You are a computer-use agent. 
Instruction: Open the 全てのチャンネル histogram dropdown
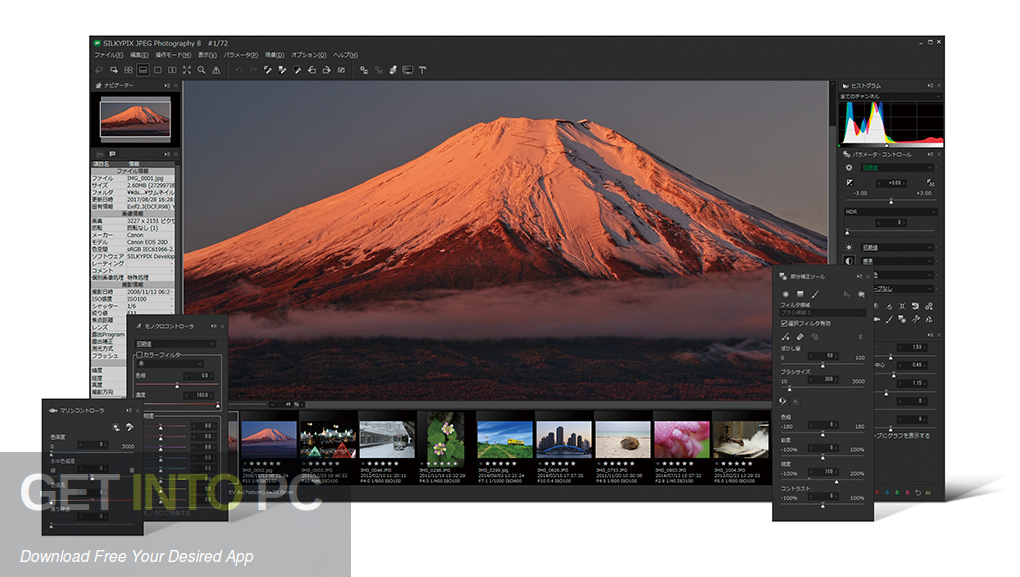tap(890, 96)
